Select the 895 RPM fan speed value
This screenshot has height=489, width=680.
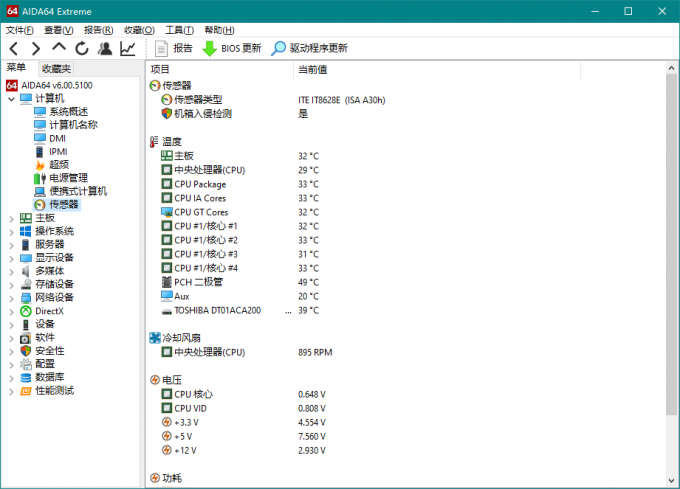pyautogui.click(x=315, y=352)
